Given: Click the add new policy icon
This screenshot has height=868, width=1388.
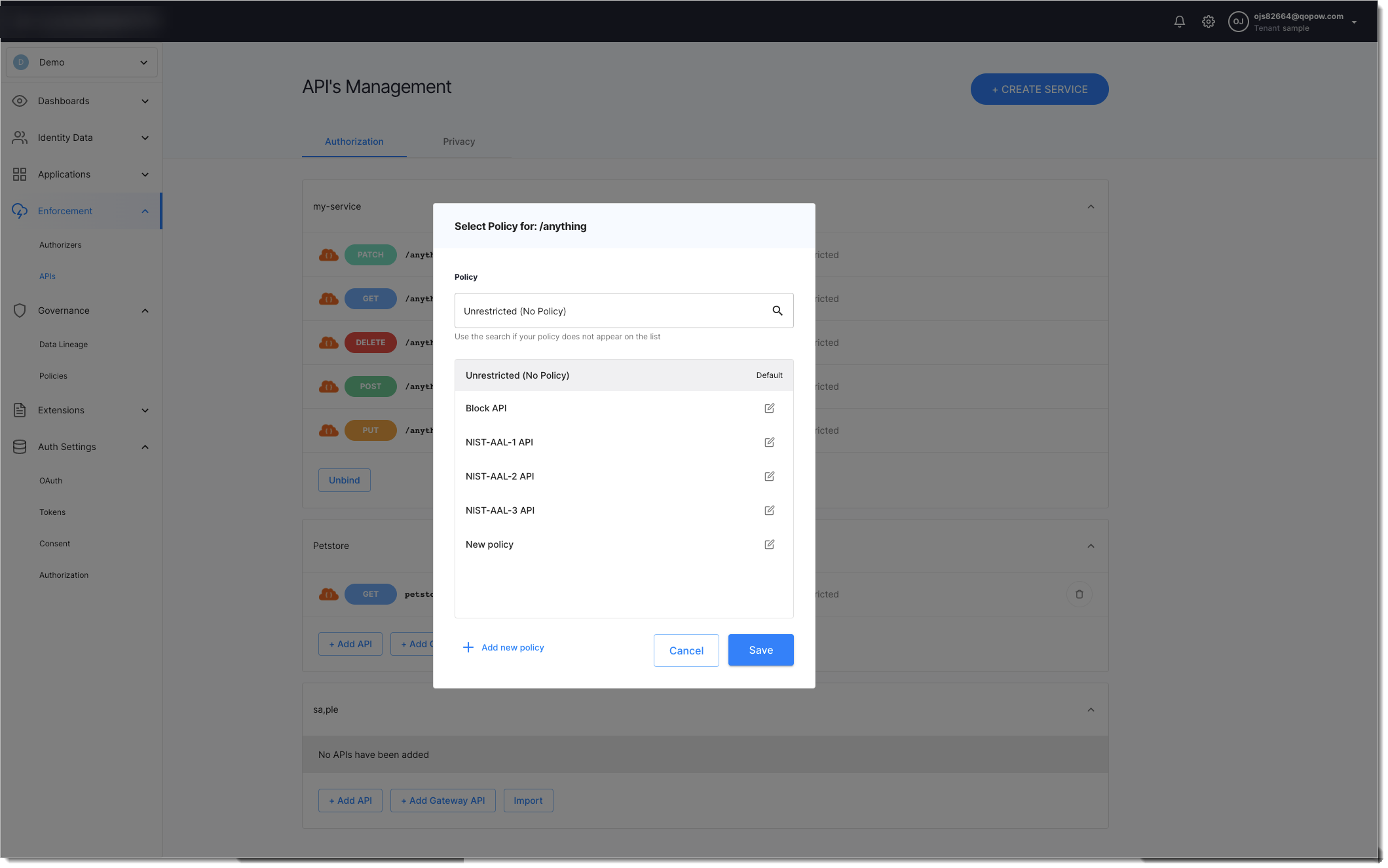Looking at the screenshot, I should click(468, 647).
